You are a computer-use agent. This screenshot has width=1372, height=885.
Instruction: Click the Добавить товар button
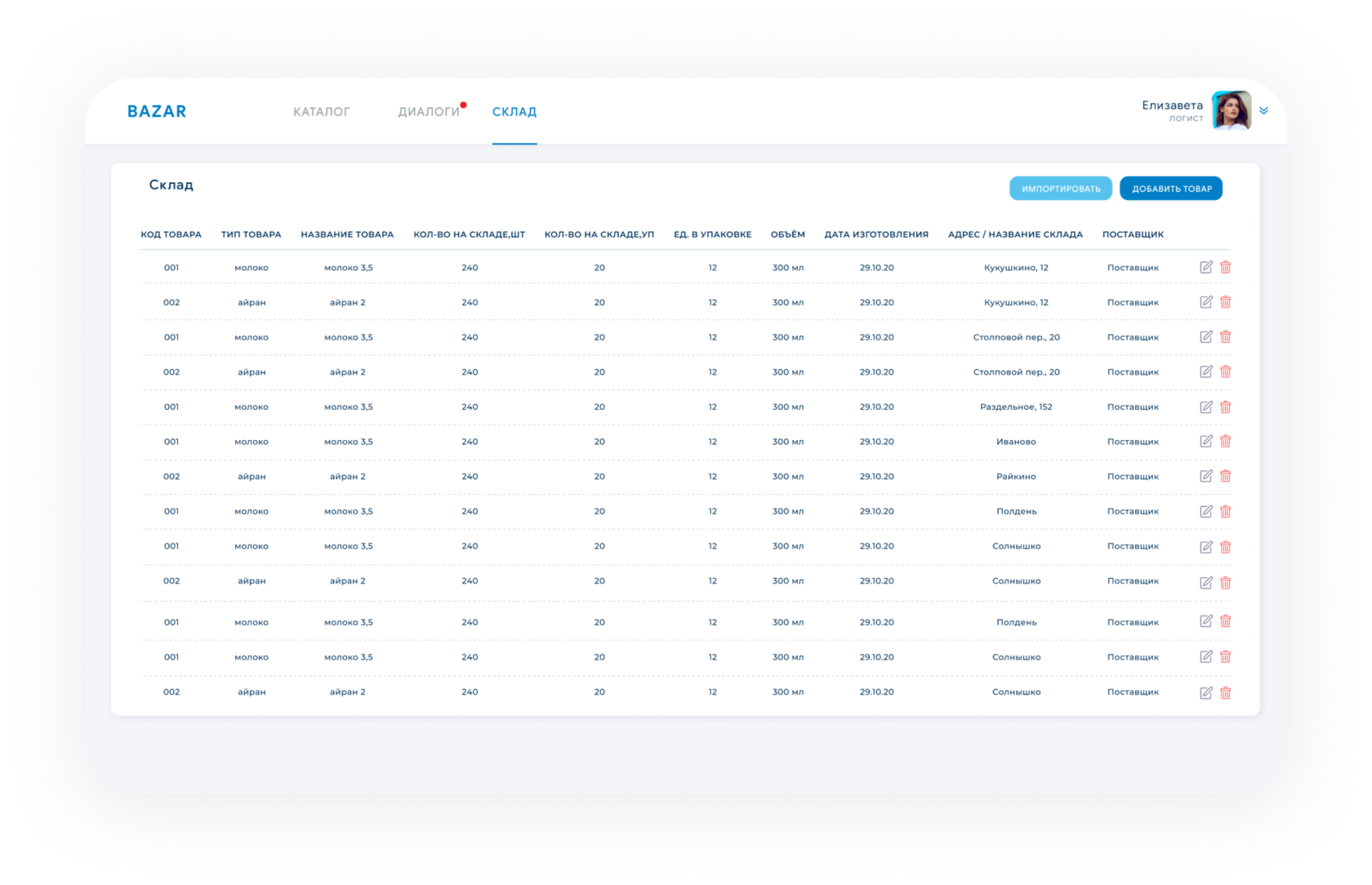(1171, 189)
